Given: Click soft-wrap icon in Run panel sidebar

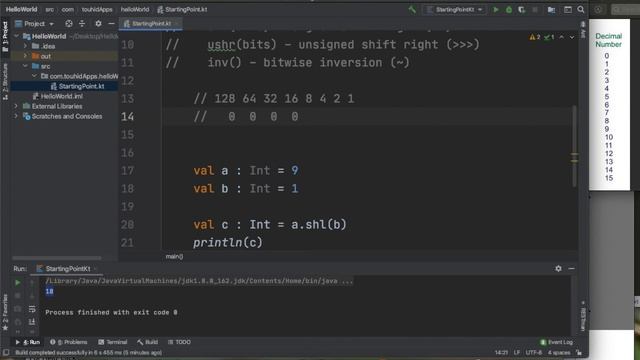Looking at the screenshot, I should click(32, 309).
